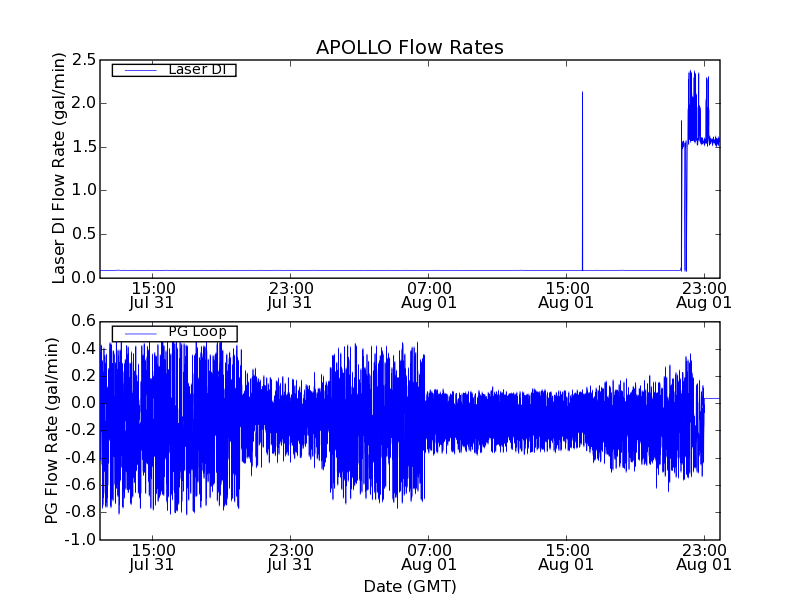Click the APOLLO Flow Rates chart title
The height and width of the screenshot is (600, 800).
pyautogui.click(x=409, y=47)
